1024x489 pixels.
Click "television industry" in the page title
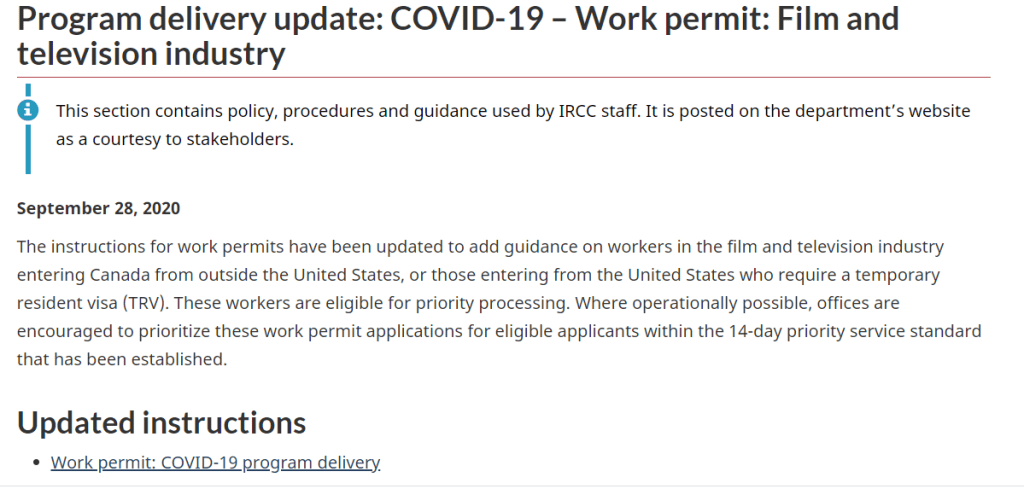151,53
